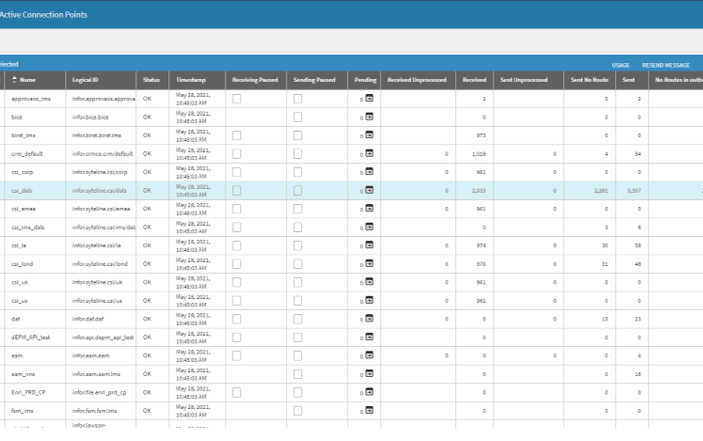Tick Sending Paused for csi_uk

[298, 282]
